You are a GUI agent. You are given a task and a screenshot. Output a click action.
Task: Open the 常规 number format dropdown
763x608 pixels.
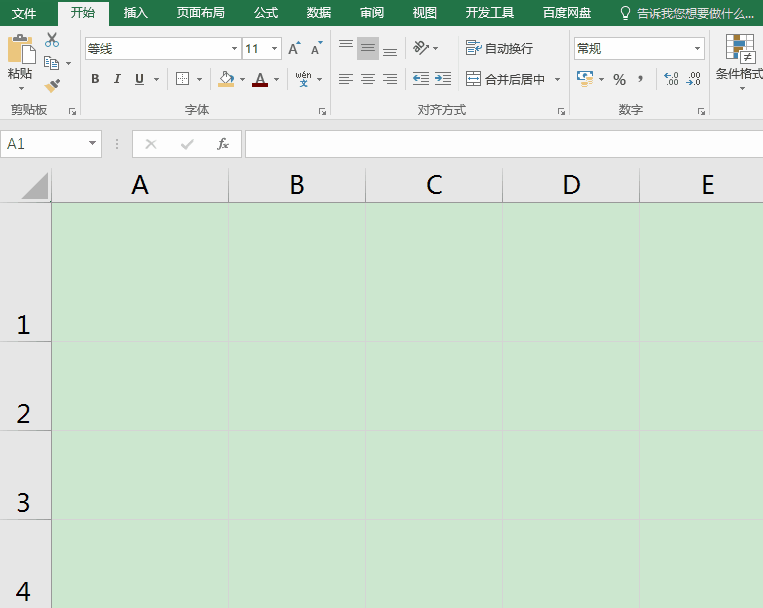(697, 49)
